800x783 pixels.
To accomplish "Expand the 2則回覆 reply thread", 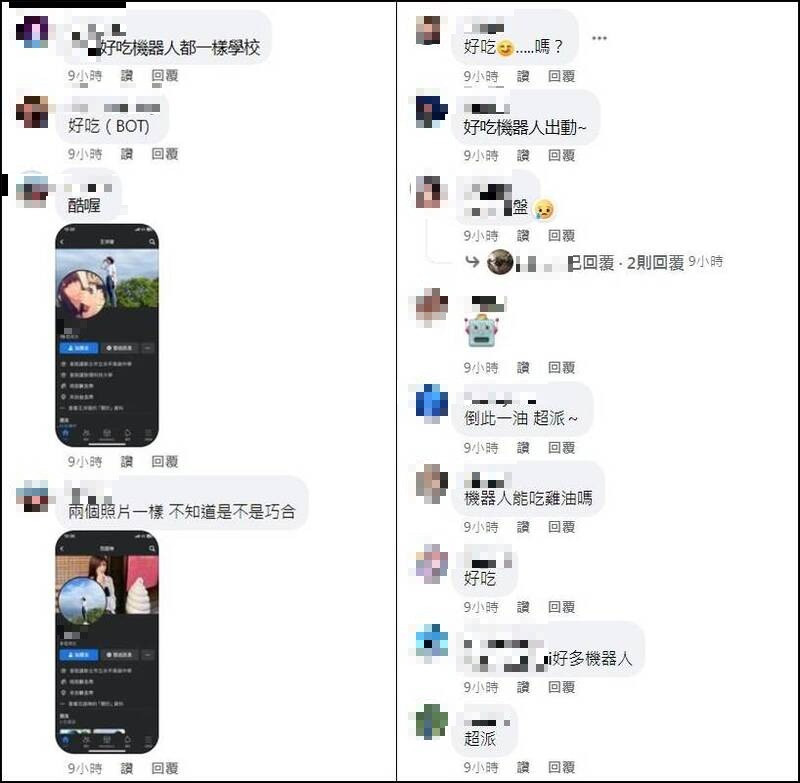I will click(x=655, y=263).
